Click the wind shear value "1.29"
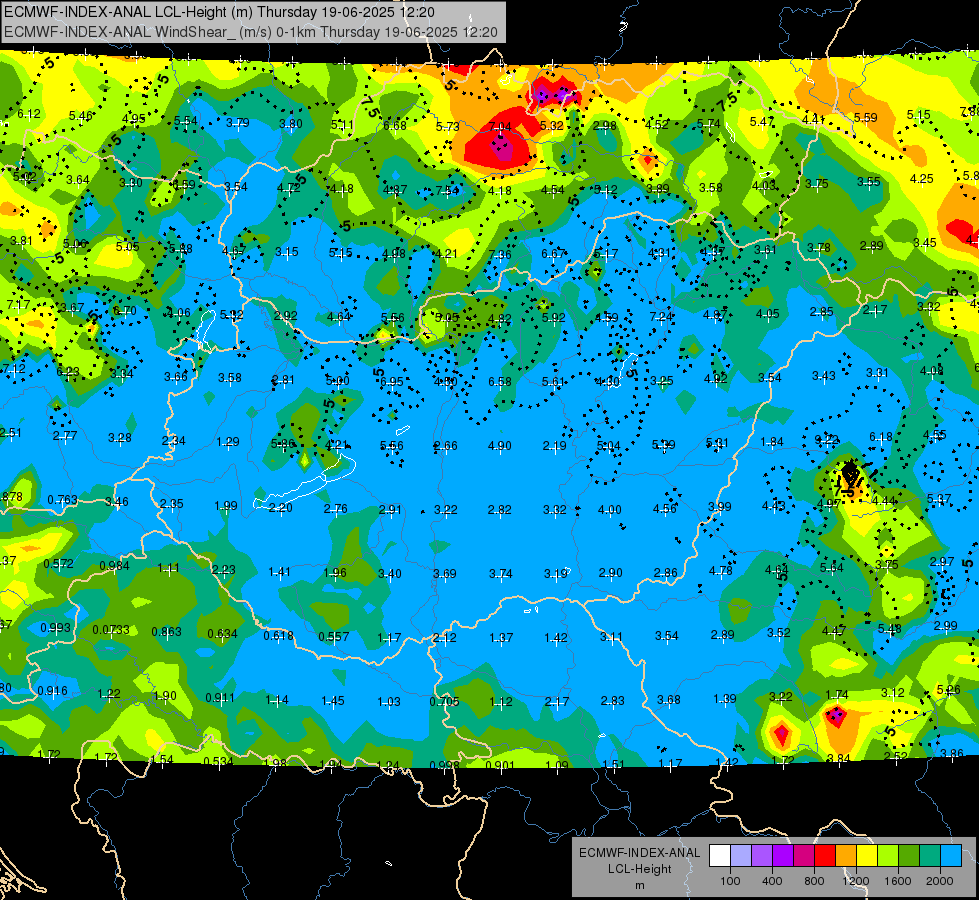 228,442
